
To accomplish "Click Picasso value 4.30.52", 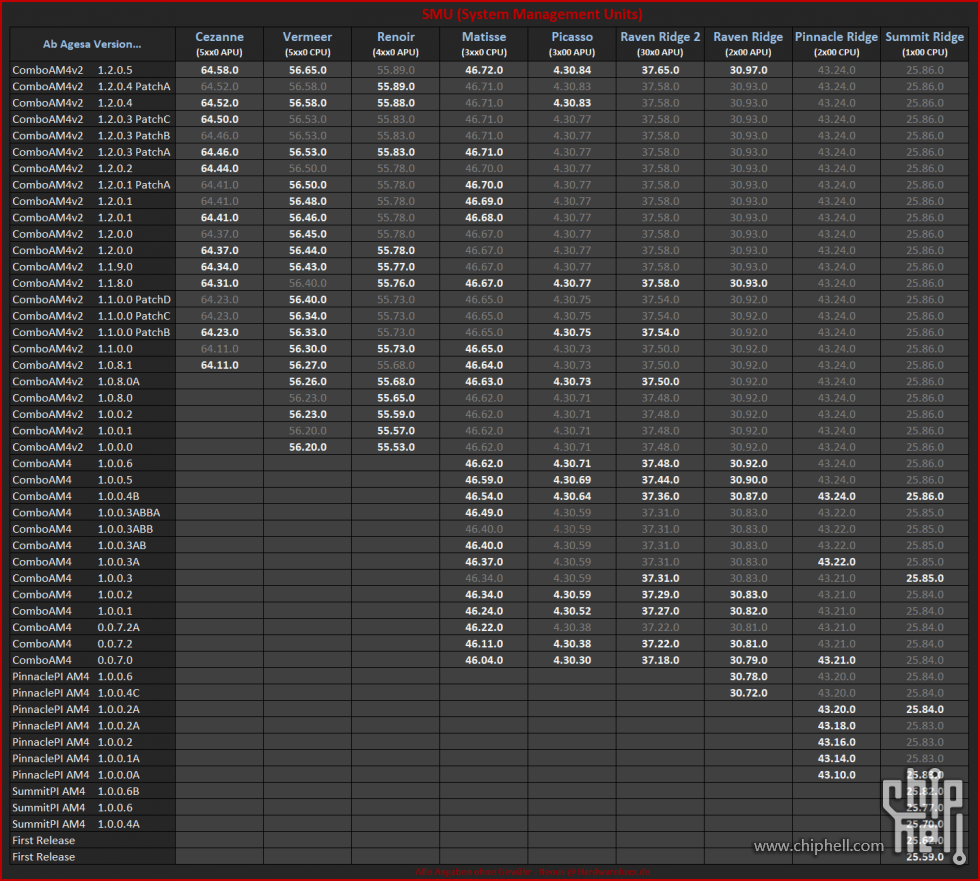I will (x=572, y=611).
